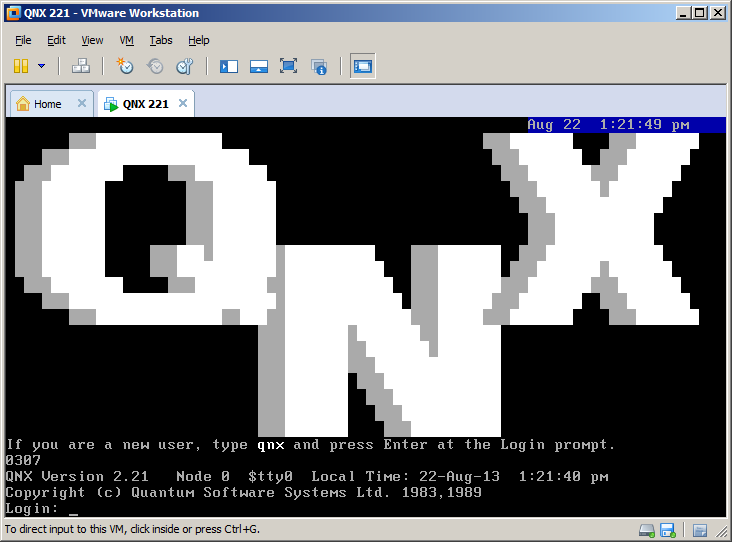Click status bar text 'To direct input'

(132, 529)
